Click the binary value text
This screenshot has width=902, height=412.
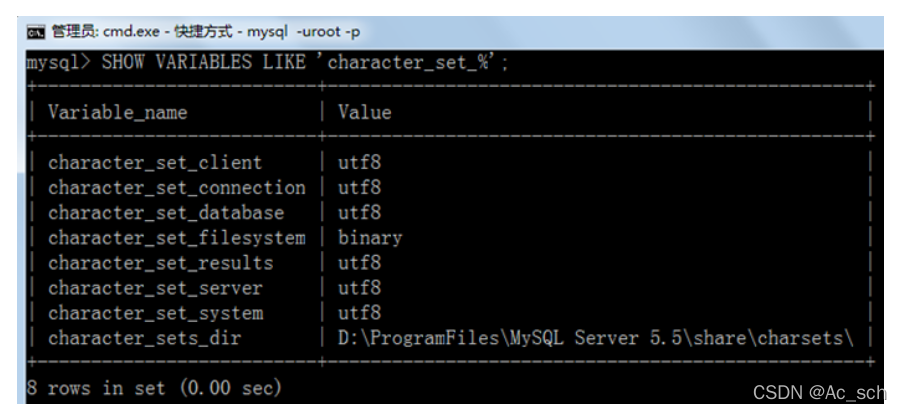tap(369, 238)
